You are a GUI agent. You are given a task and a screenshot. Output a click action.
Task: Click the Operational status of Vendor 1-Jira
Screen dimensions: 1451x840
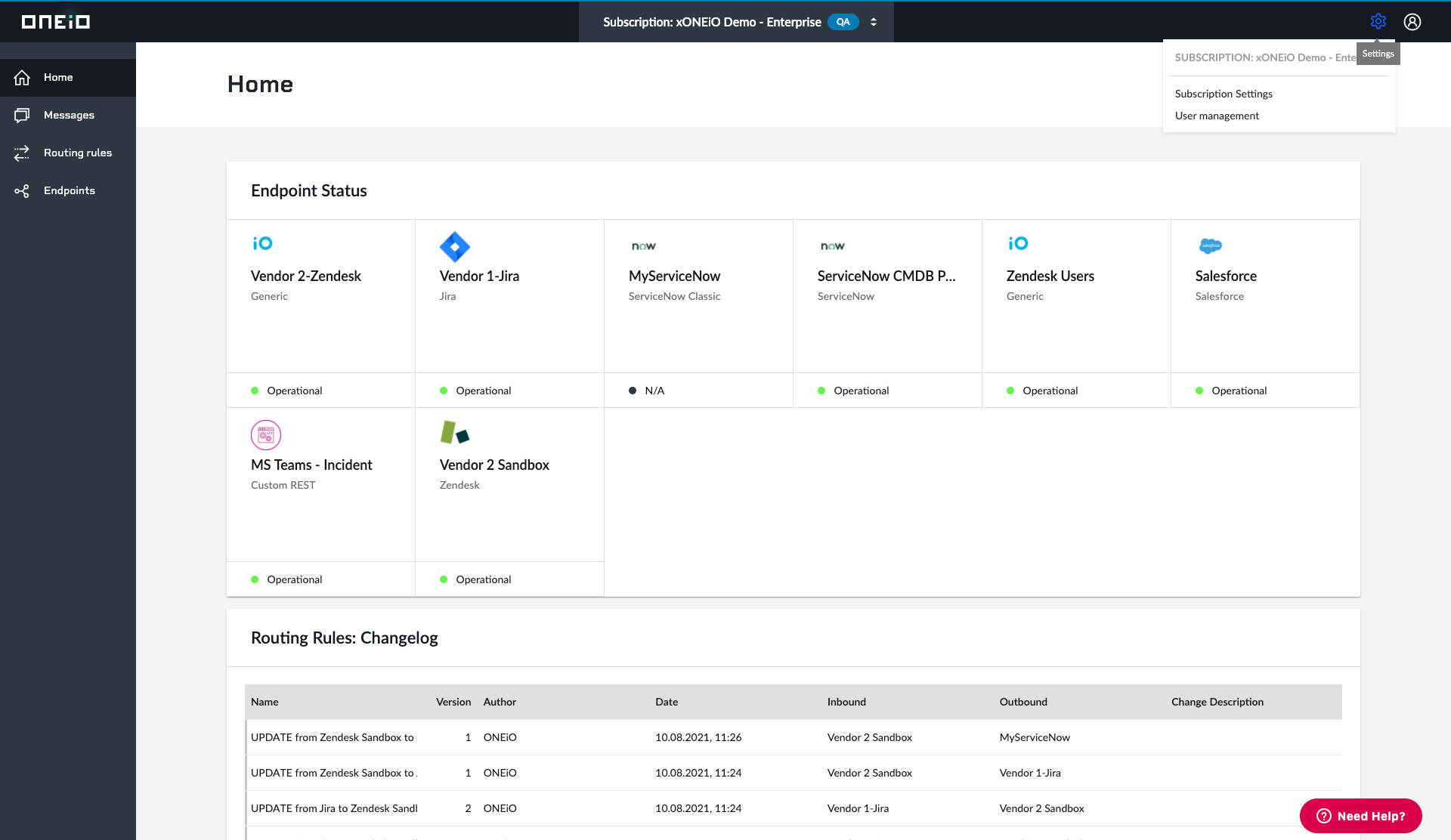click(483, 391)
